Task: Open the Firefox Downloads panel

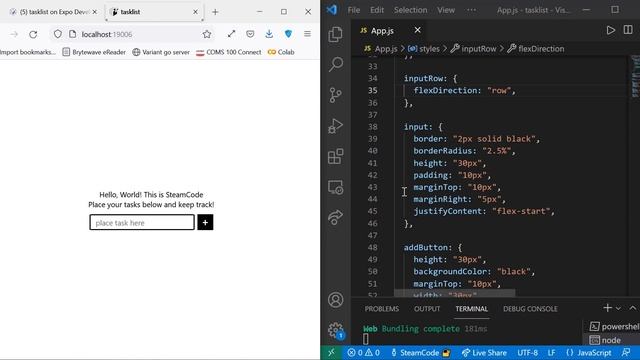Action: pyautogui.click(x=269, y=35)
